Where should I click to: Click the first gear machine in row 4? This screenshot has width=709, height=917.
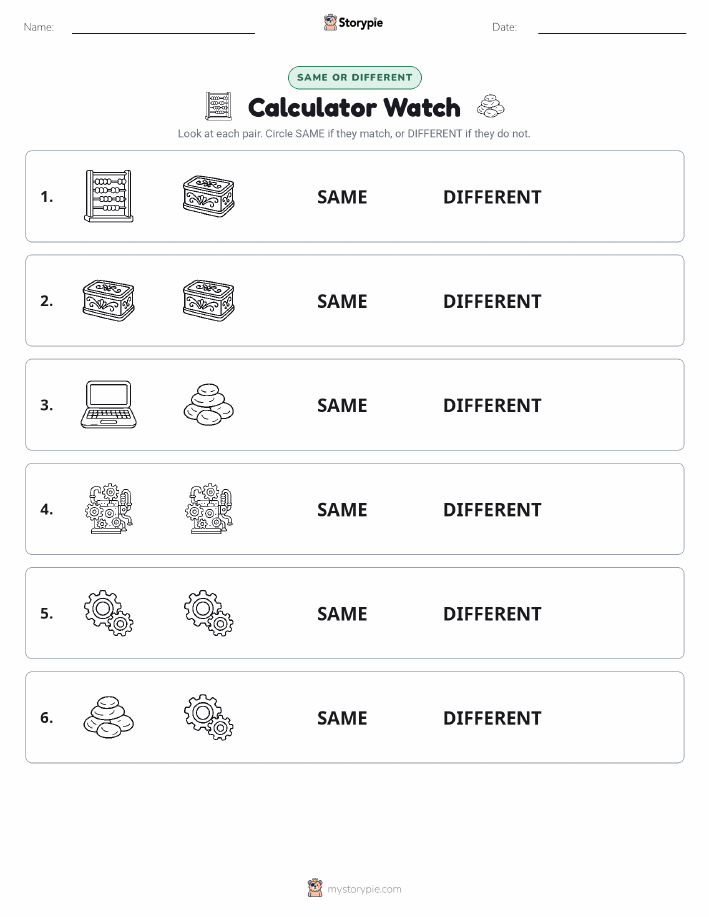[109, 509]
